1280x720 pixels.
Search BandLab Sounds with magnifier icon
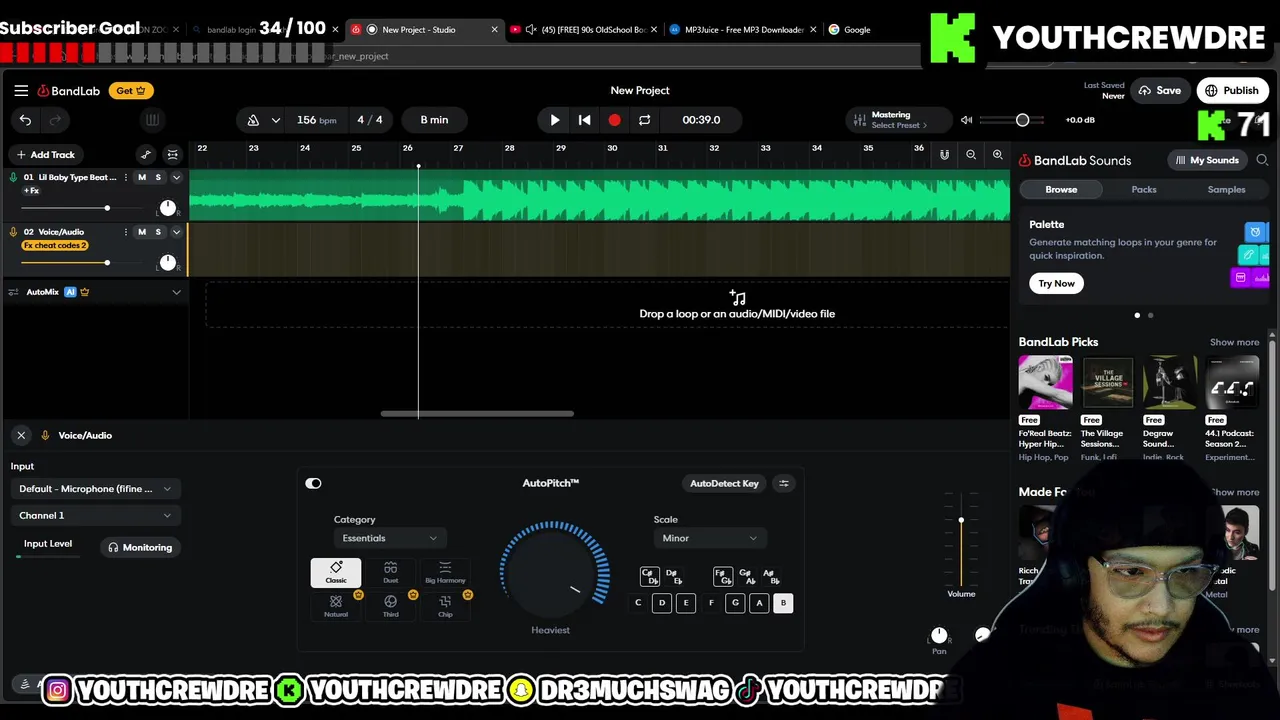[x=1262, y=160]
